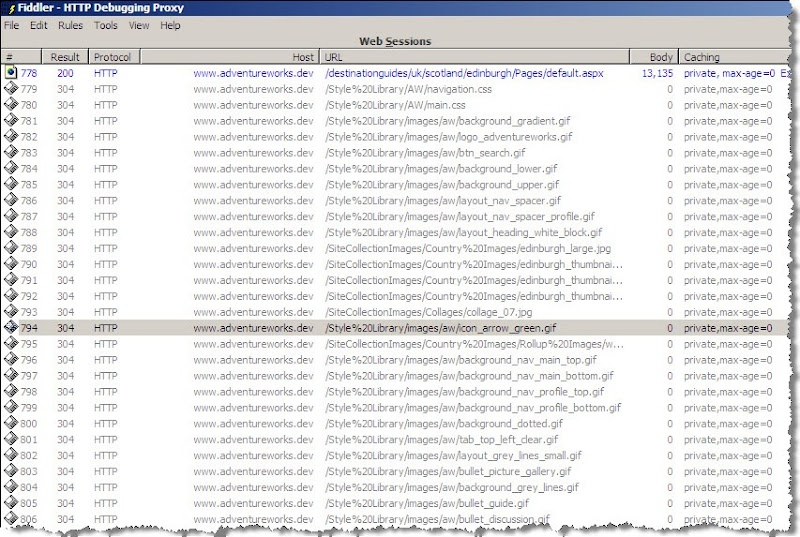Click the session 796 cached icon
The height and width of the screenshot is (537, 800).
(11, 359)
